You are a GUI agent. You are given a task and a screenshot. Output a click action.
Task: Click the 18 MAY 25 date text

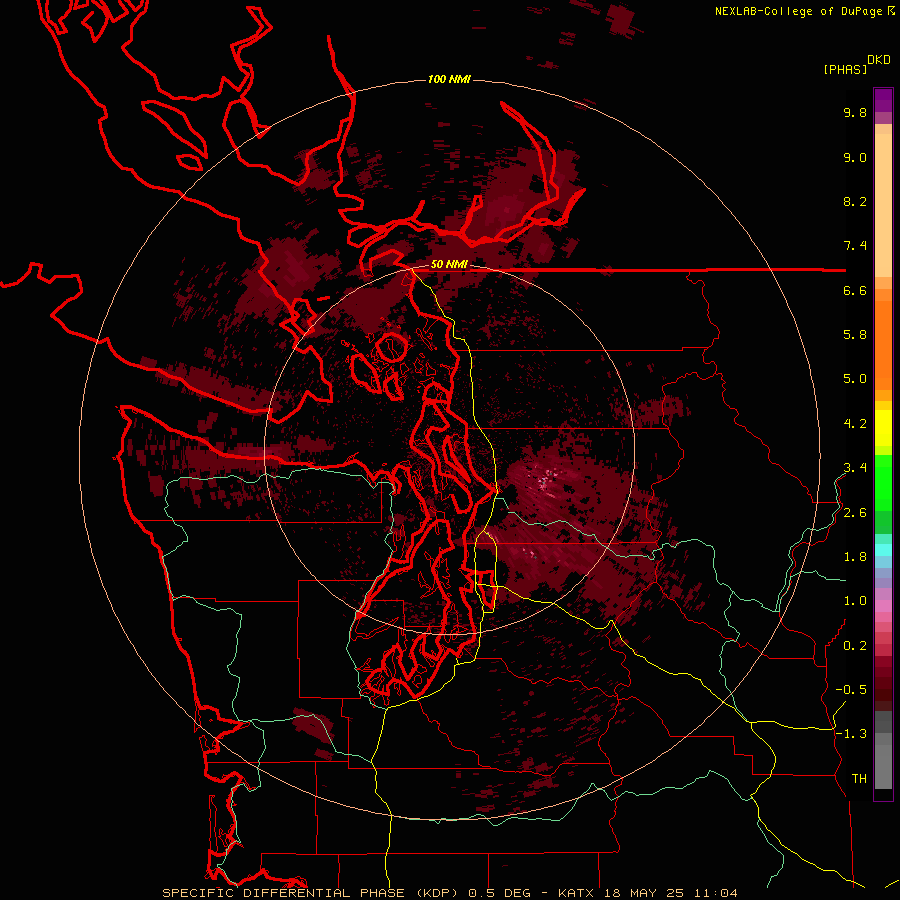[645, 893]
